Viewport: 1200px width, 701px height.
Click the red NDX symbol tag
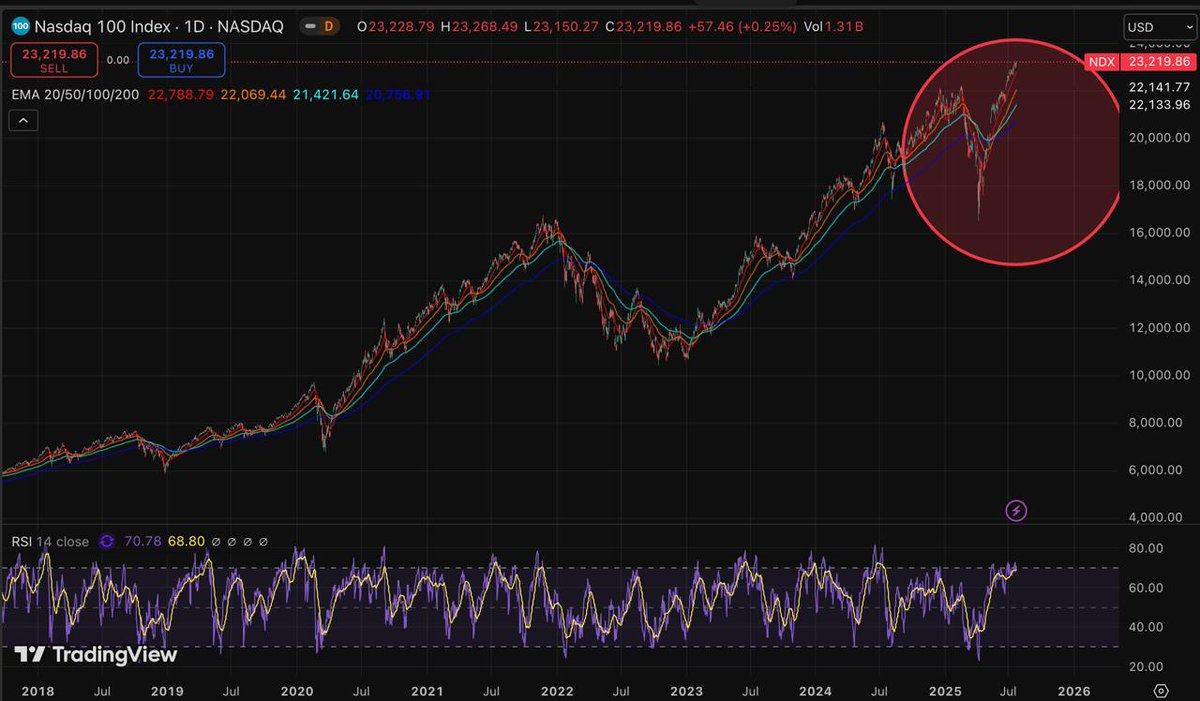point(1102,62)
